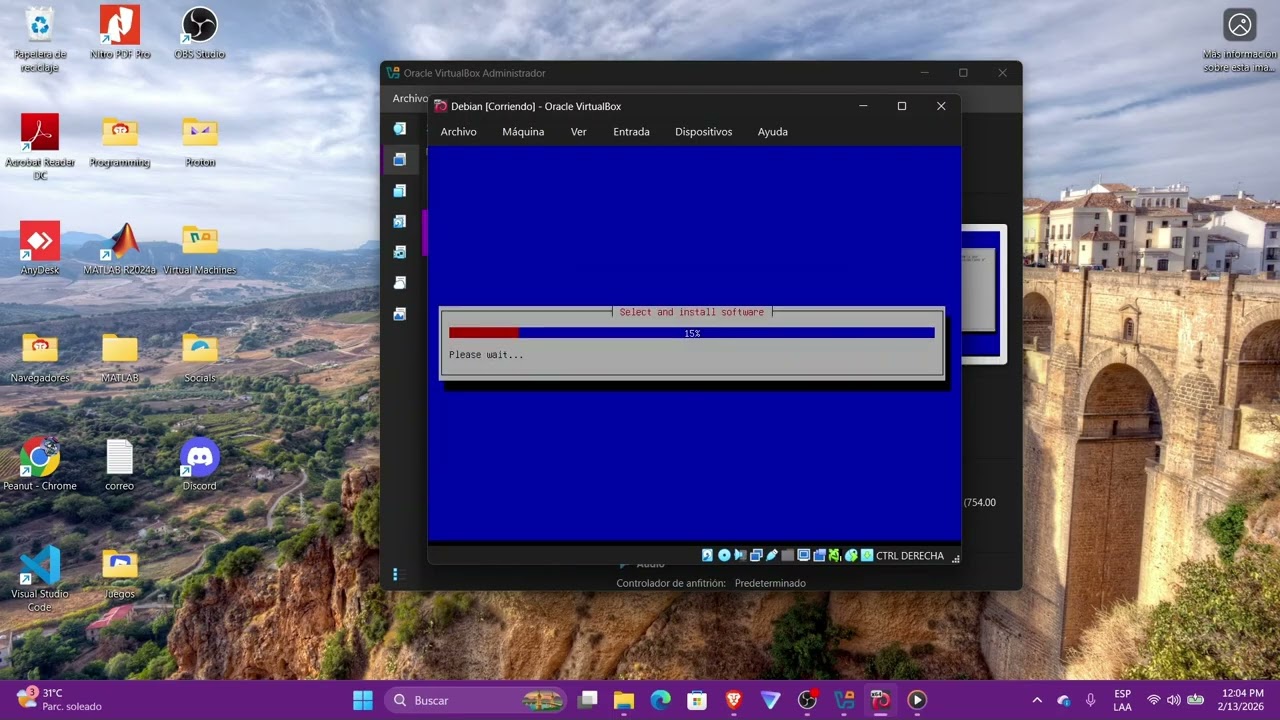This screenshot has height=720, width=1280.
Task: Click the Brave browser taskbar icon
Action: click(x=734, y=700)
